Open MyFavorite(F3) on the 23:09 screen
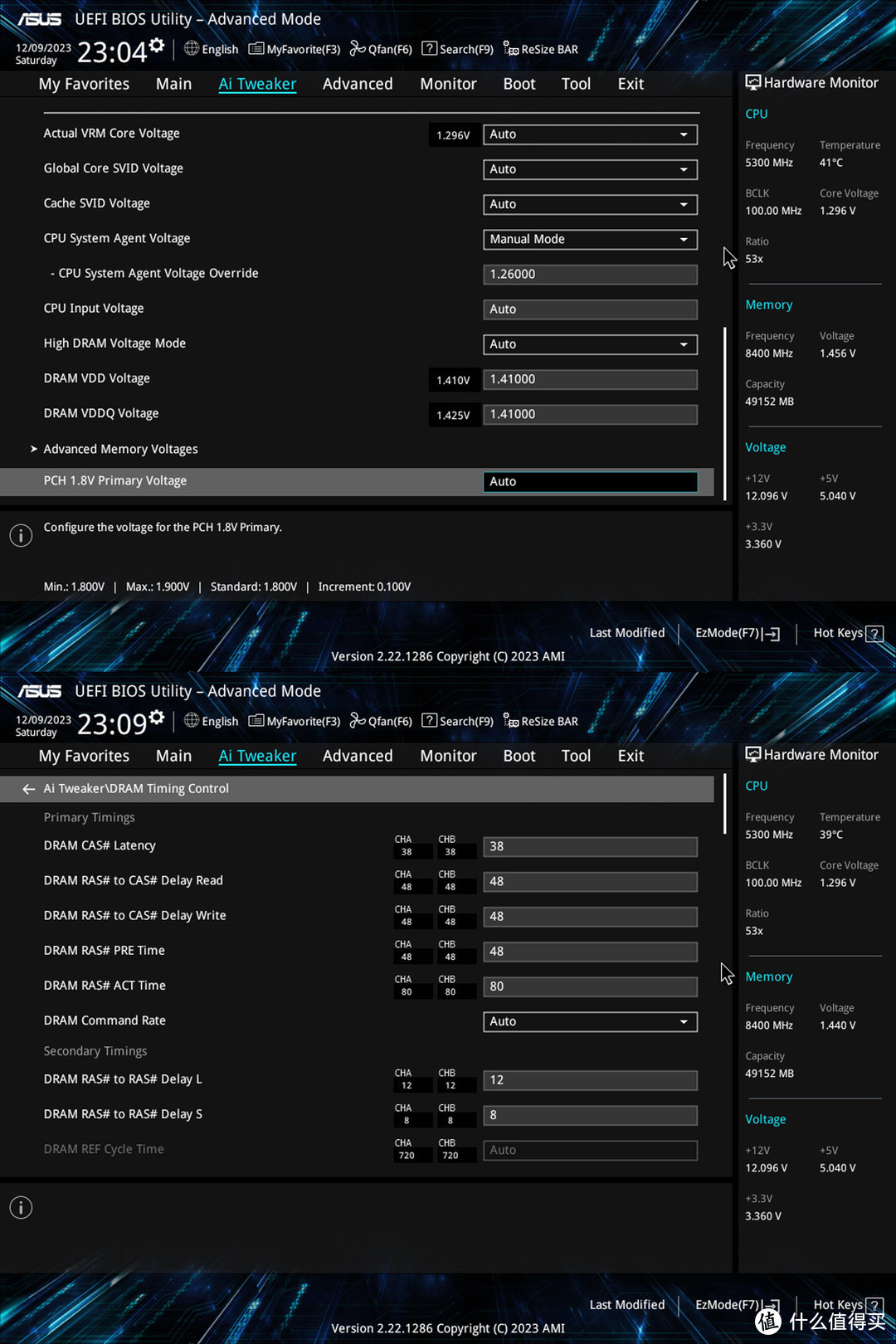 [x=295, y=721]
